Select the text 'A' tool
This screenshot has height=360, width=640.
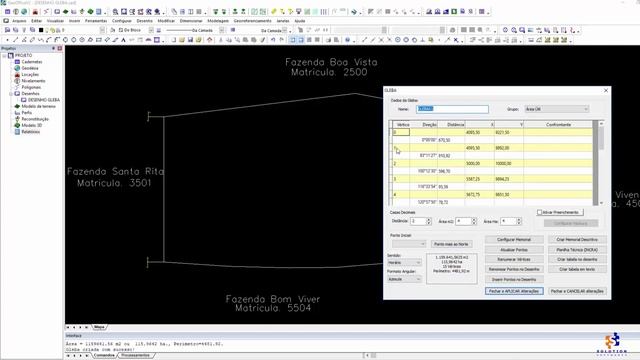coord(123,40)
